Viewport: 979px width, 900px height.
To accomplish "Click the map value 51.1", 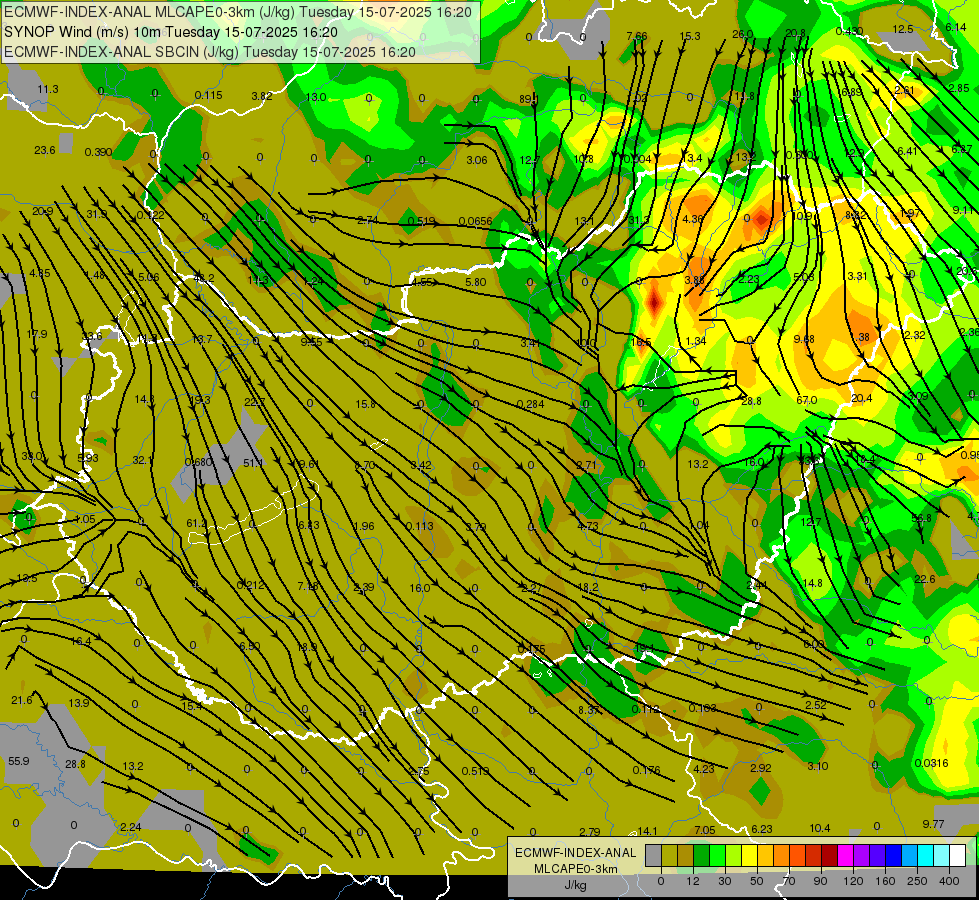I will pyautogui.click(x=253, y=463).
